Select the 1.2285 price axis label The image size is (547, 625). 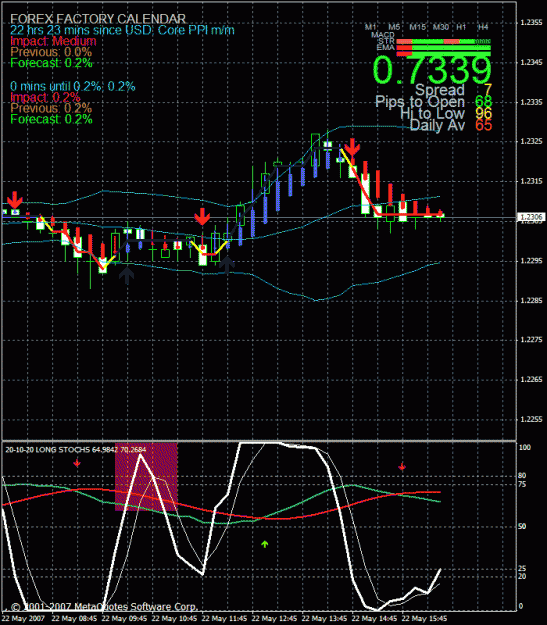531,300
